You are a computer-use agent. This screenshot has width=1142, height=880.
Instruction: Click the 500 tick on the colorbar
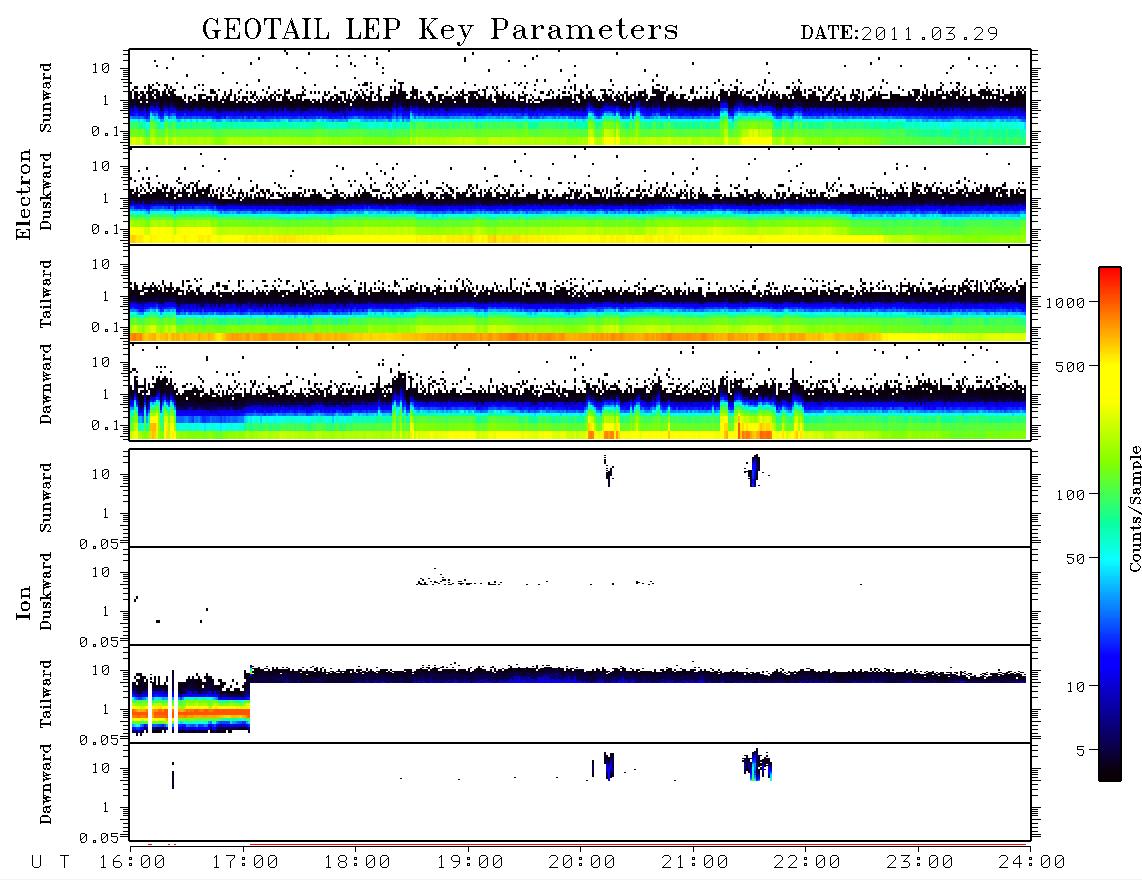click(1070, 366)
